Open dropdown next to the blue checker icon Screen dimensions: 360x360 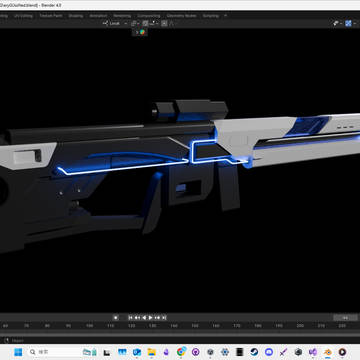pos(356,23)
